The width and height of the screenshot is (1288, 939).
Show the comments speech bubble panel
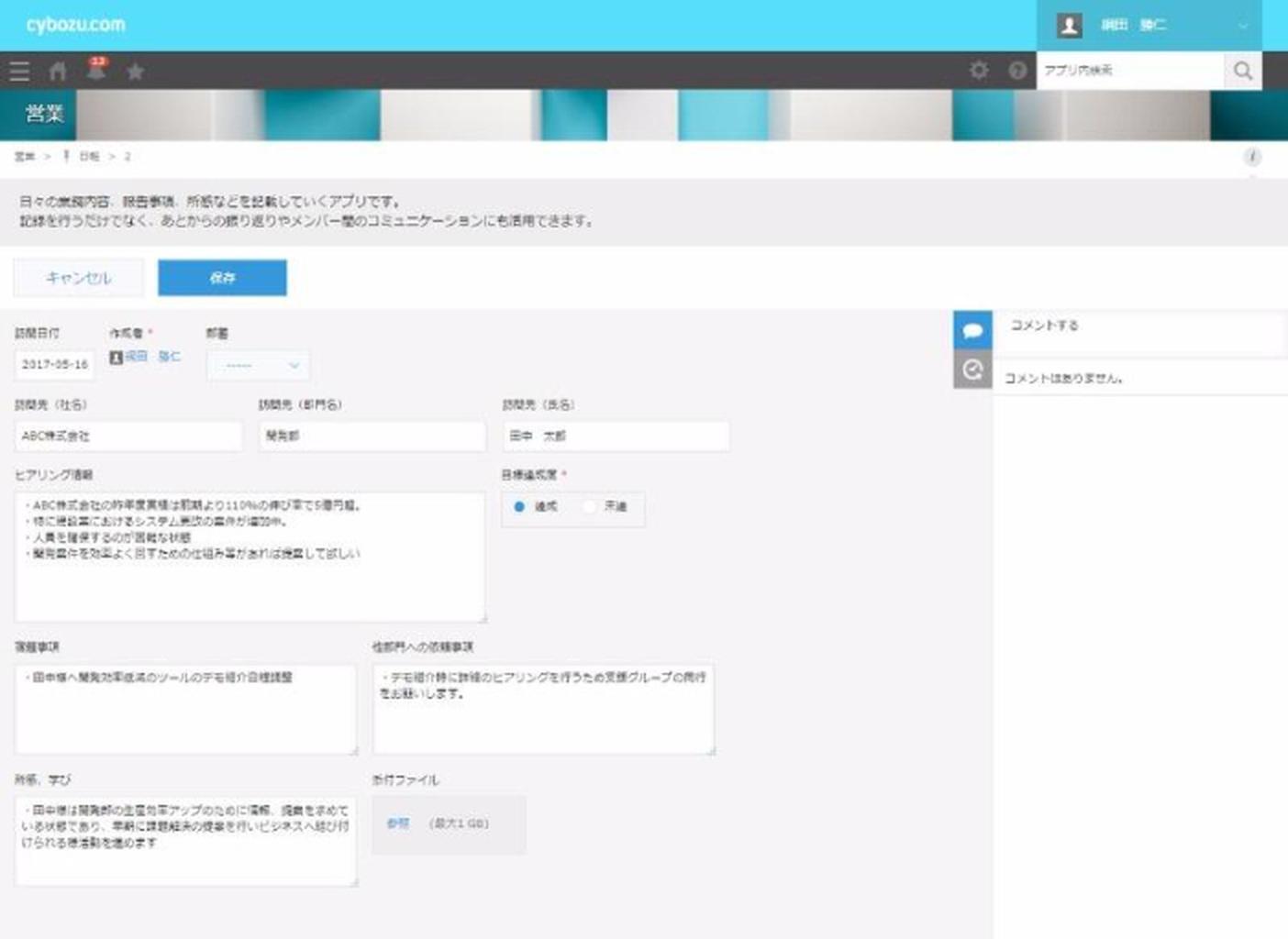(972, 330)
